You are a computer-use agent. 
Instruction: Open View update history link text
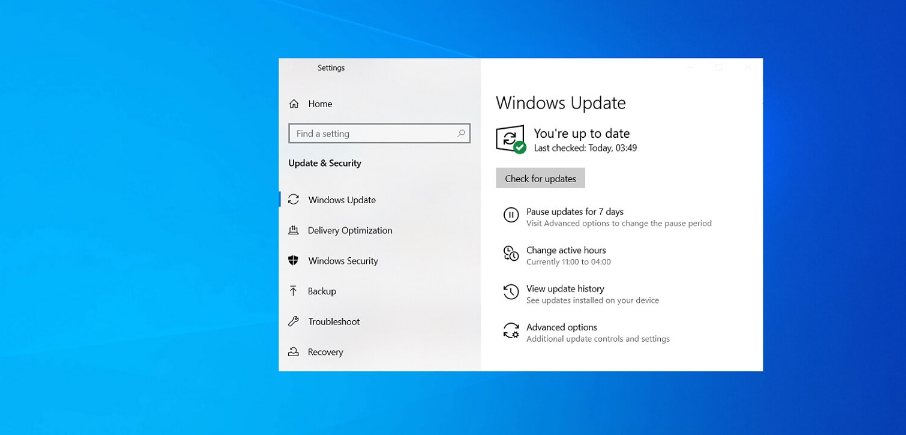pos(565,289)
